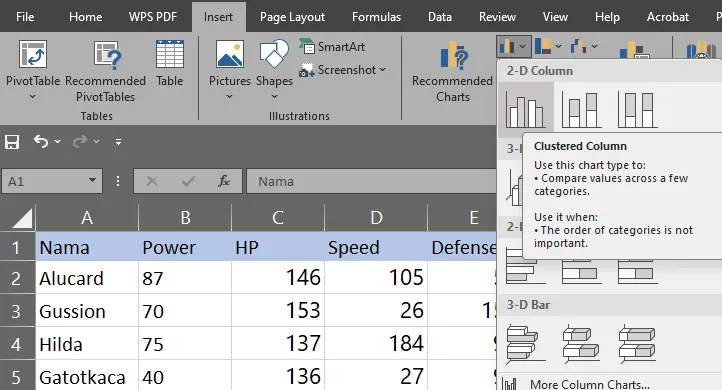Screen dimensions: 722x390
Task: Expand the PivotTable dropdown arrow
Action: coord(32,97)
